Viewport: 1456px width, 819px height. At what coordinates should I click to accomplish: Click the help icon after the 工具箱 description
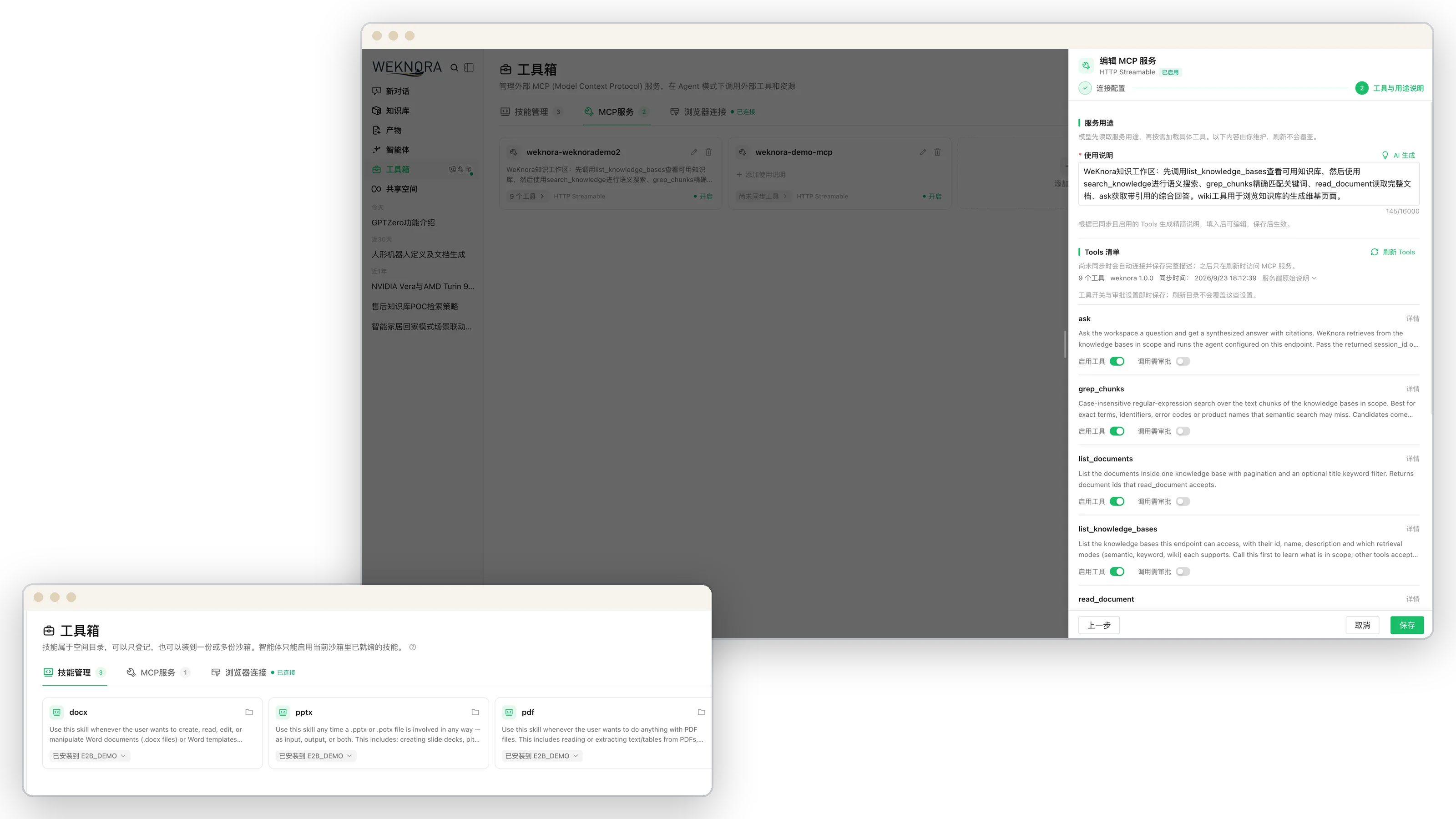click(x=413, y=647)
